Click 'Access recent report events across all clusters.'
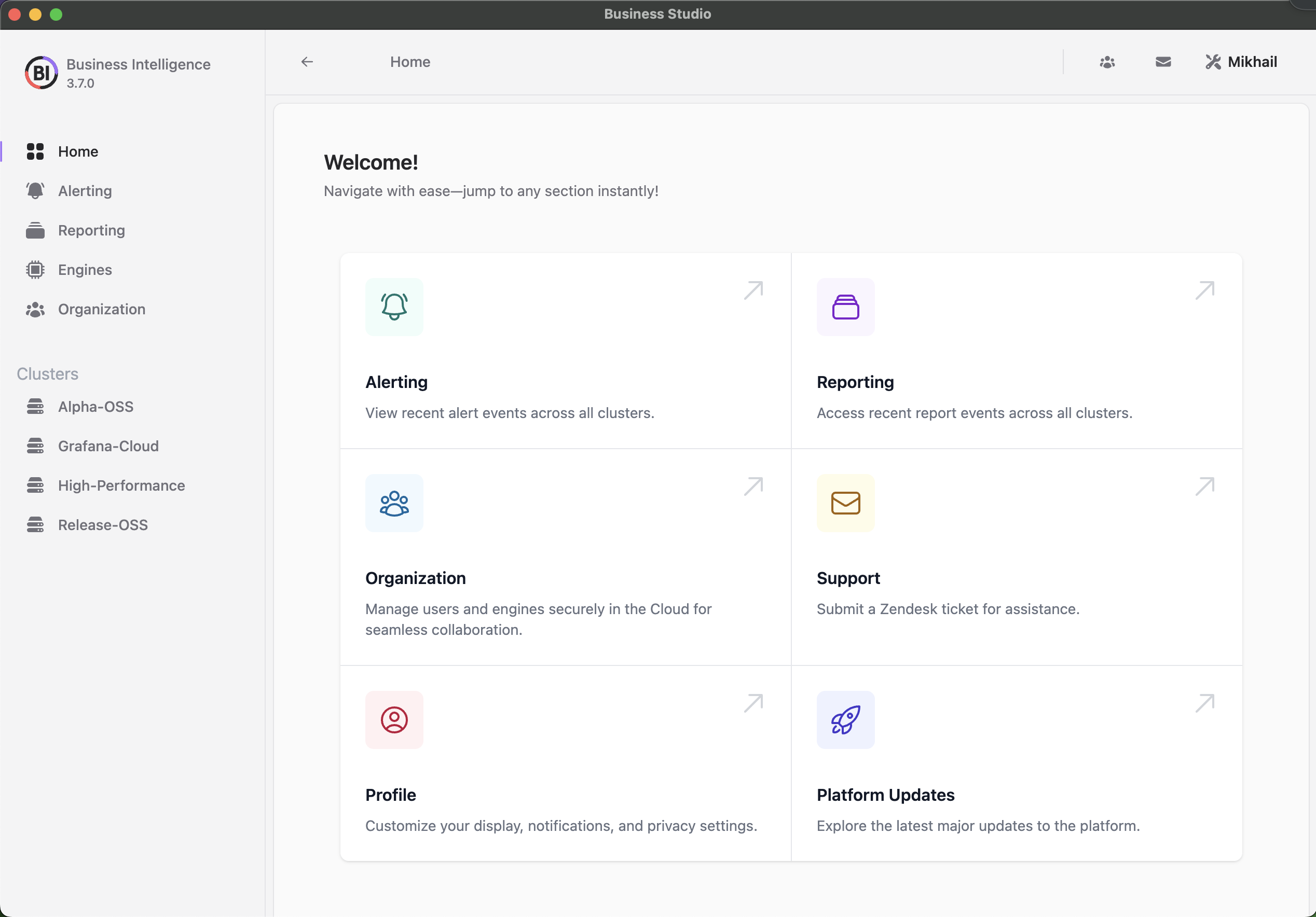The width and height of the screenshot is (1316, 917). tap(975, 413)
